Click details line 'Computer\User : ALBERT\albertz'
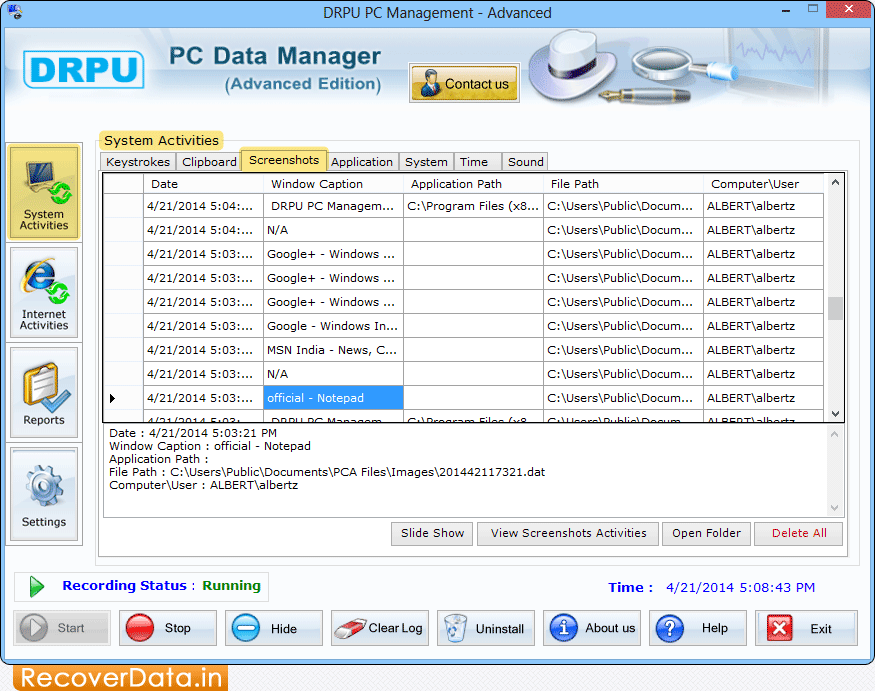 (x=204, y=485)
